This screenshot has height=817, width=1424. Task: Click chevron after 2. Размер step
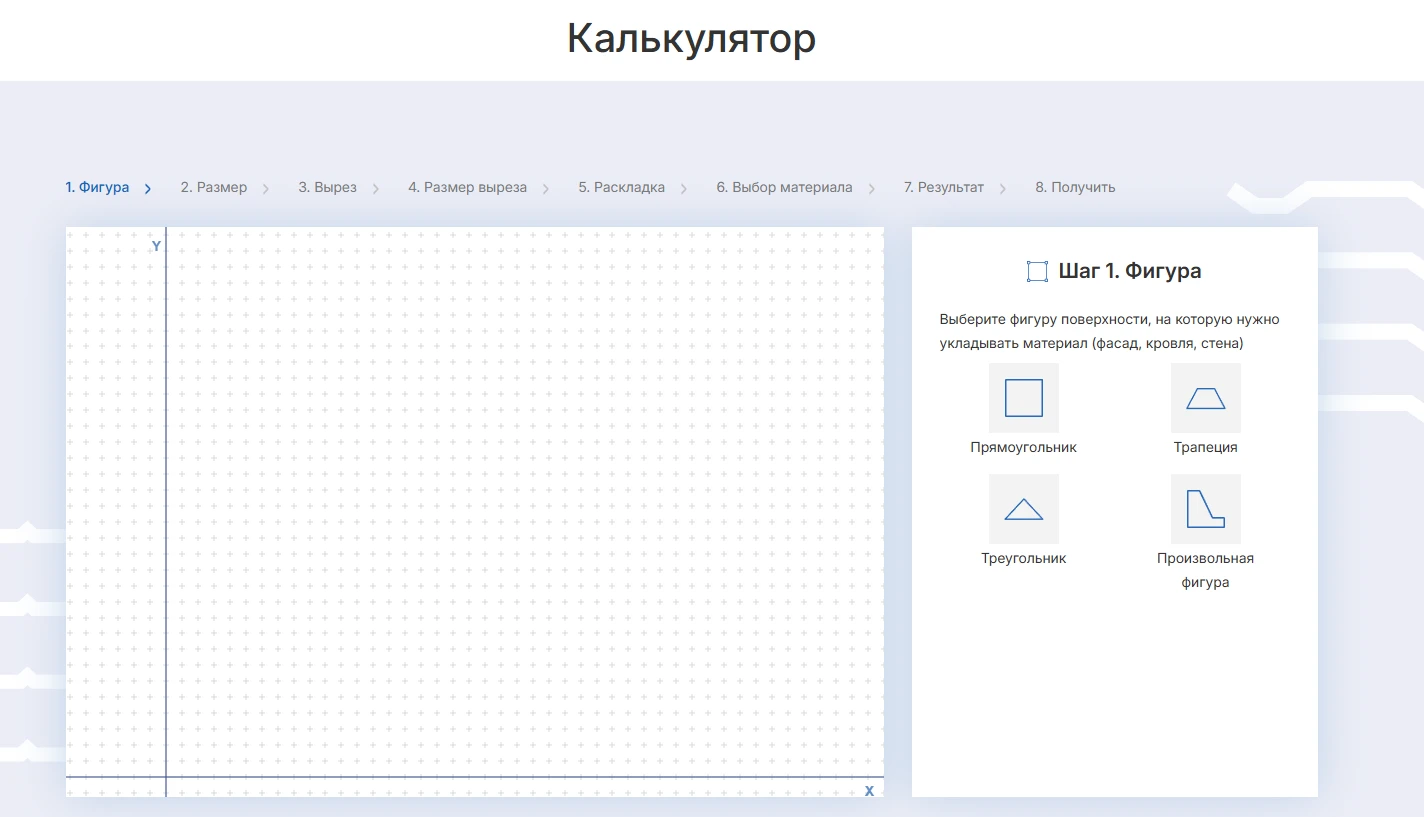point(266,188)
